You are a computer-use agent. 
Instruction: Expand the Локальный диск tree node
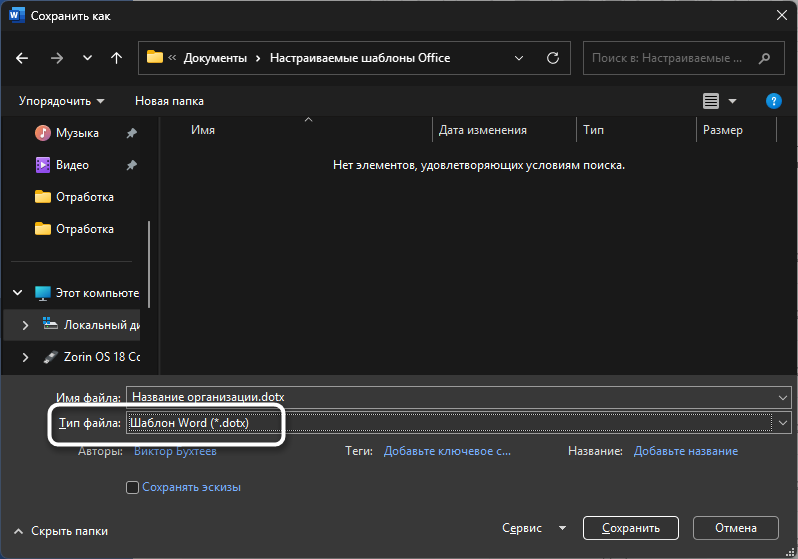coord(25,325)
